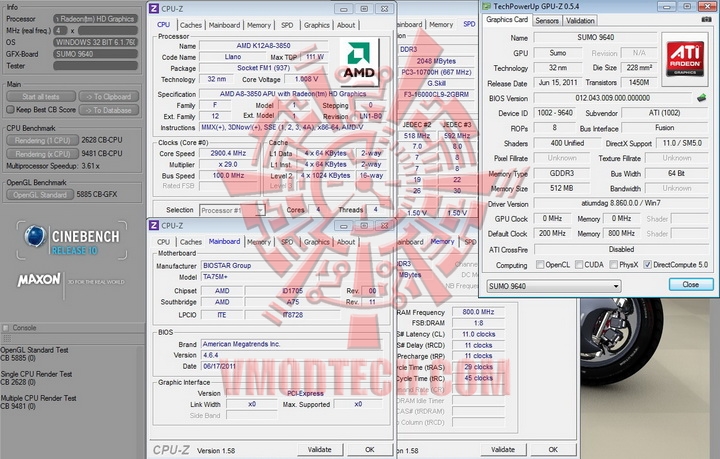Click the GFX-Board field showing SUMO 9640

[96, 54]
